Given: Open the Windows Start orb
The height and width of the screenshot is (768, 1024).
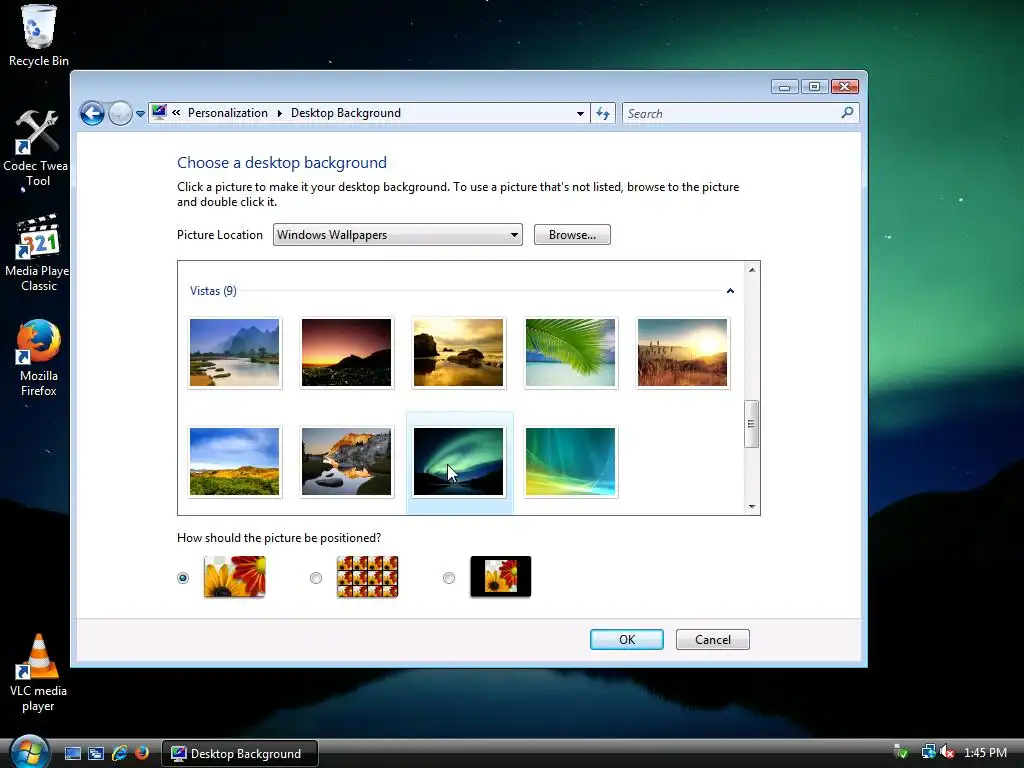Looking at the screenshot, I should 29,752.
